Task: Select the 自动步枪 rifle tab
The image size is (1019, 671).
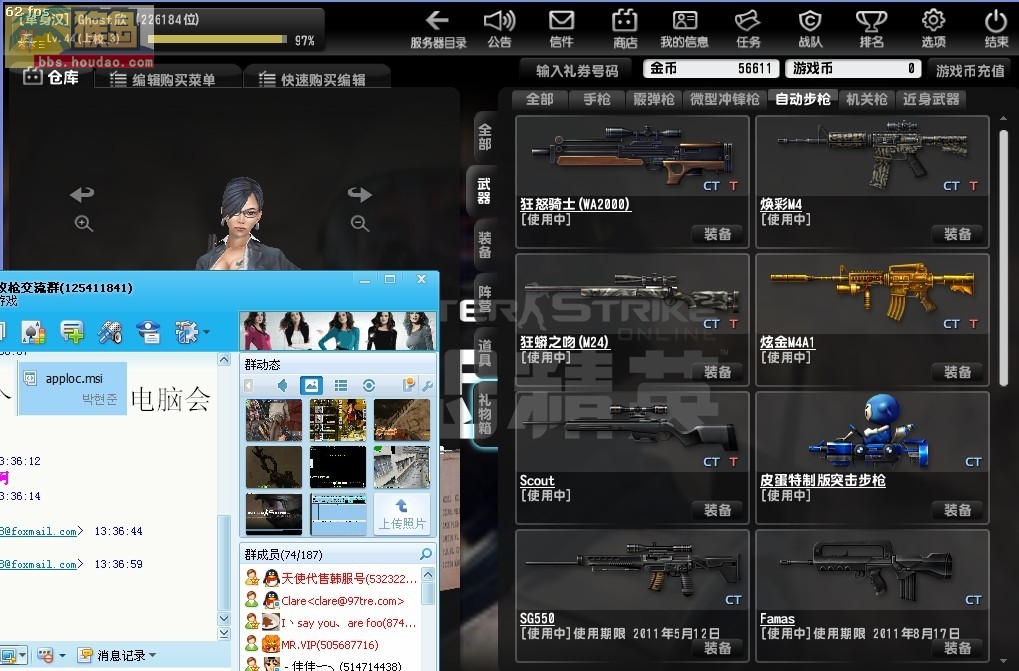Action: (x=803, y=99)
